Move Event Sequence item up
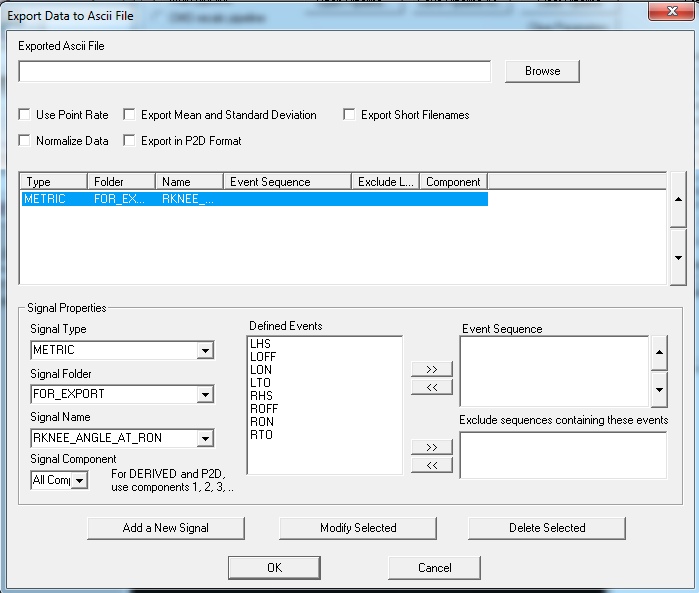Viewport: 699px width, 593px height. [x=659, y=353]
